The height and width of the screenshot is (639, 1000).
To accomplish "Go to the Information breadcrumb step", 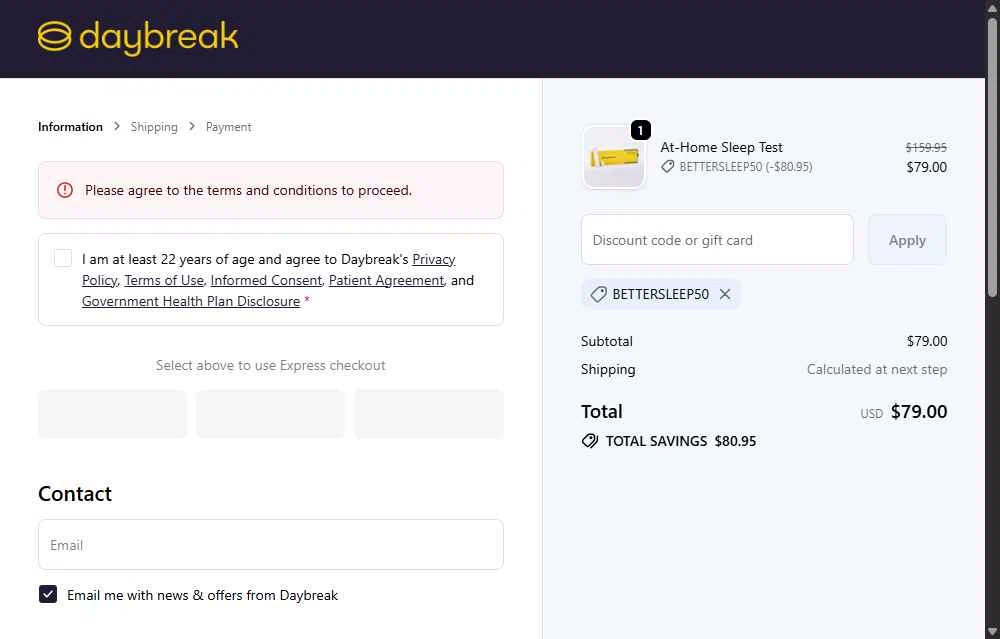I will tap(70, 127).
